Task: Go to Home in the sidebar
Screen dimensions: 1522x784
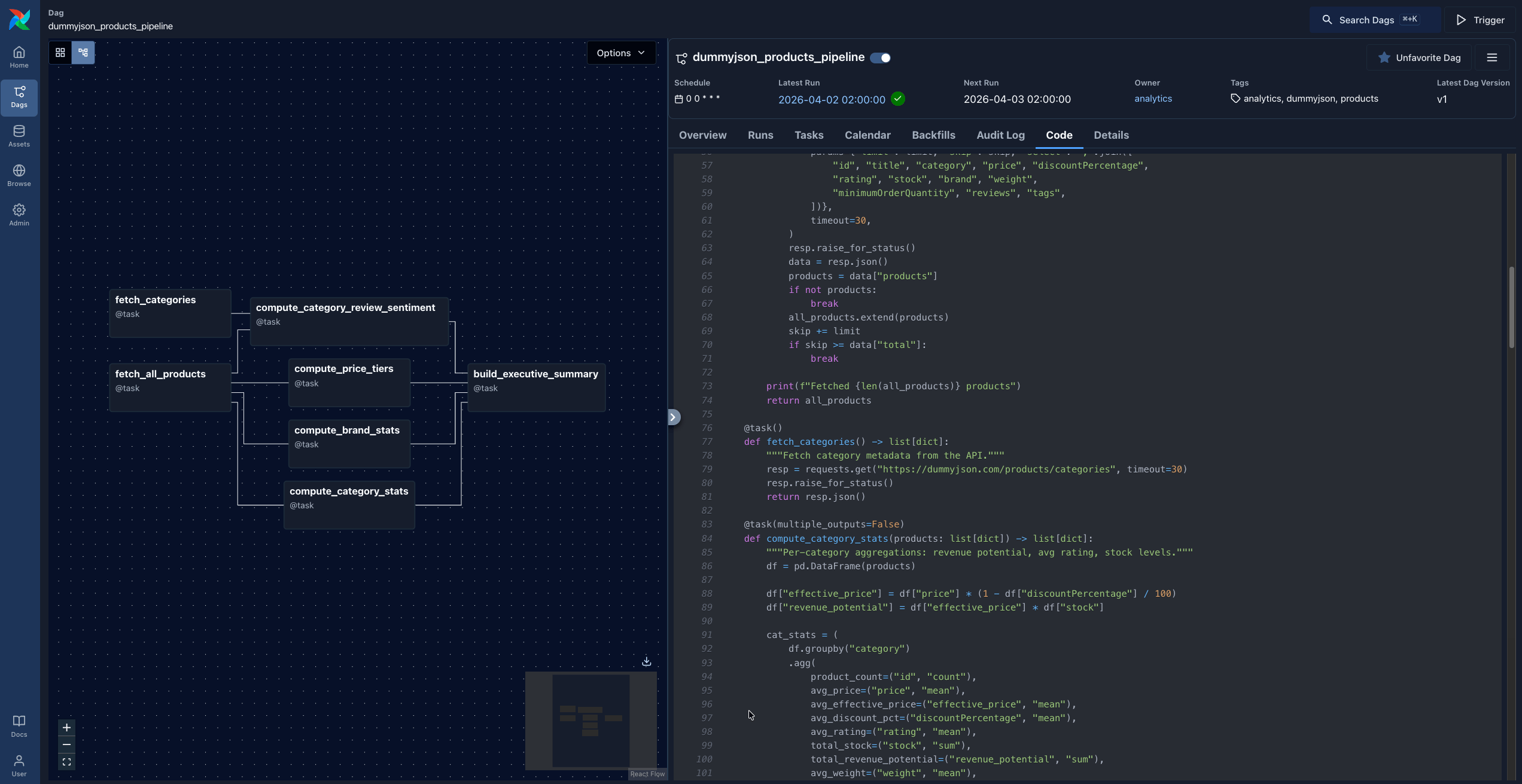Action: pos(19,57)
